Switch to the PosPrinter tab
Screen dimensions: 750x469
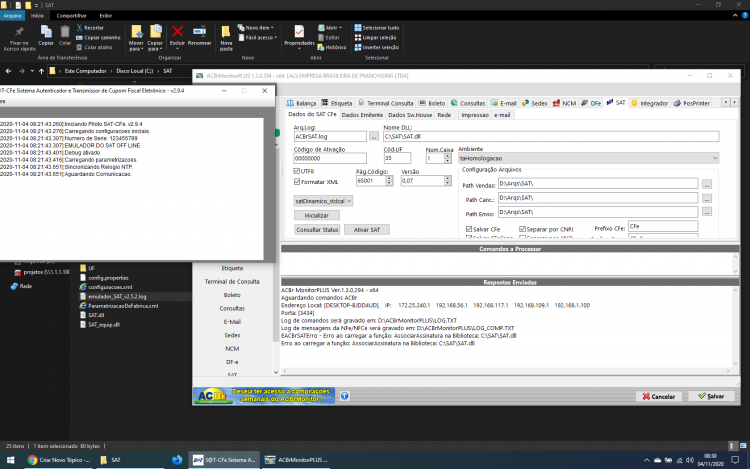tap(692, 103)
